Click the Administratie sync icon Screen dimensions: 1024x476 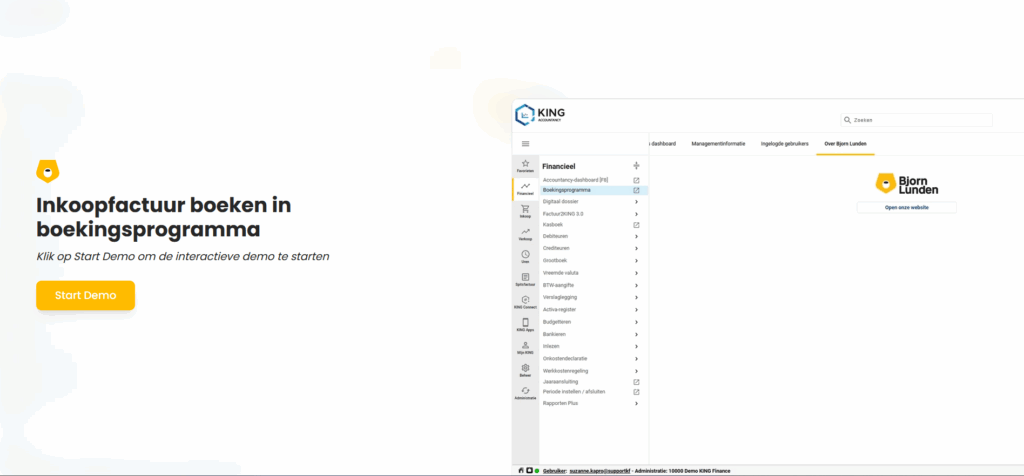[525, 393]
